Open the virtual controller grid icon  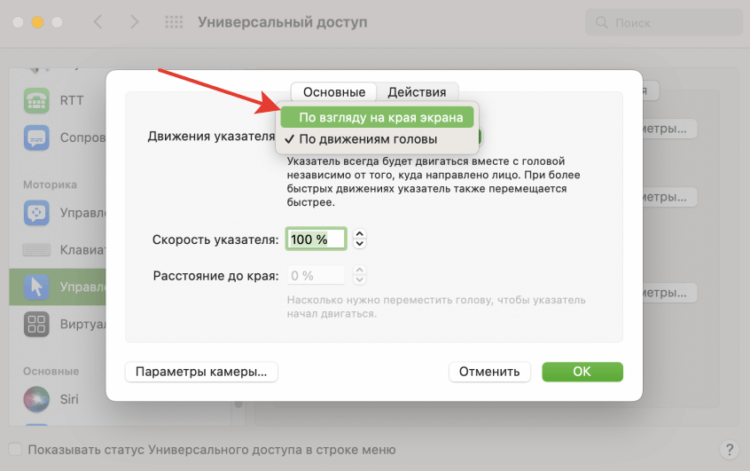coord(36,324)
